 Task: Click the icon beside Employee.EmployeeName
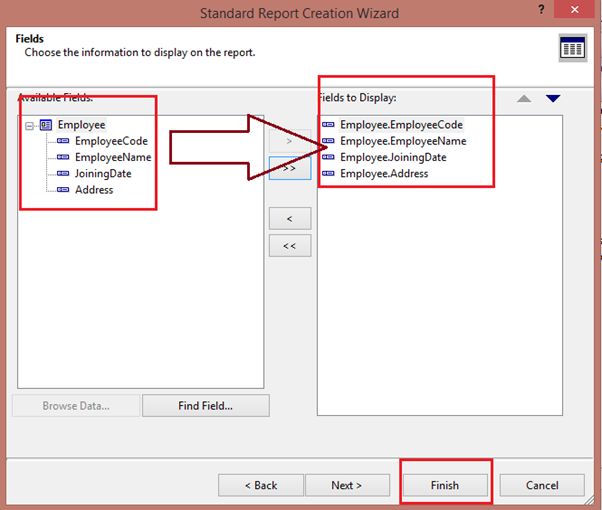(328, 141)
